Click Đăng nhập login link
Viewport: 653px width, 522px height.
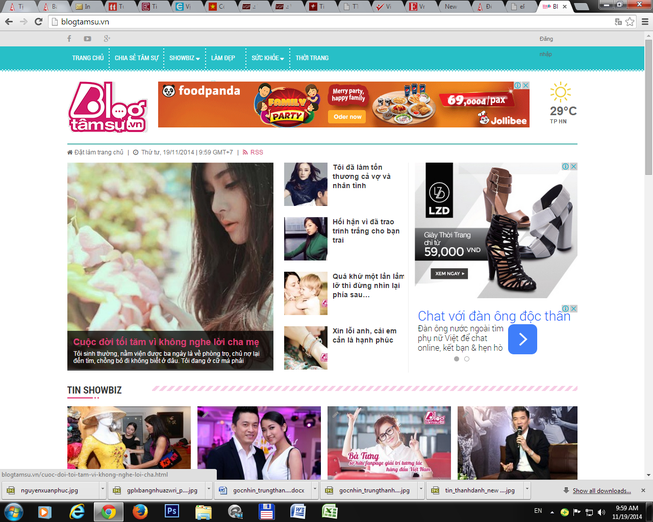pyautogui.click(x=546, y=46)
